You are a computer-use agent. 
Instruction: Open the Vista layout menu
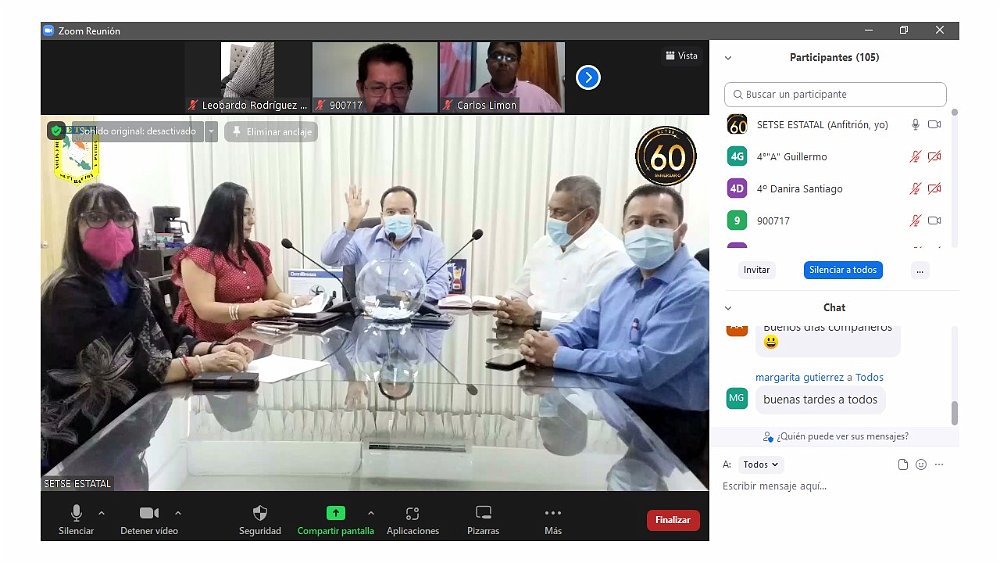[x=681, y=56]
